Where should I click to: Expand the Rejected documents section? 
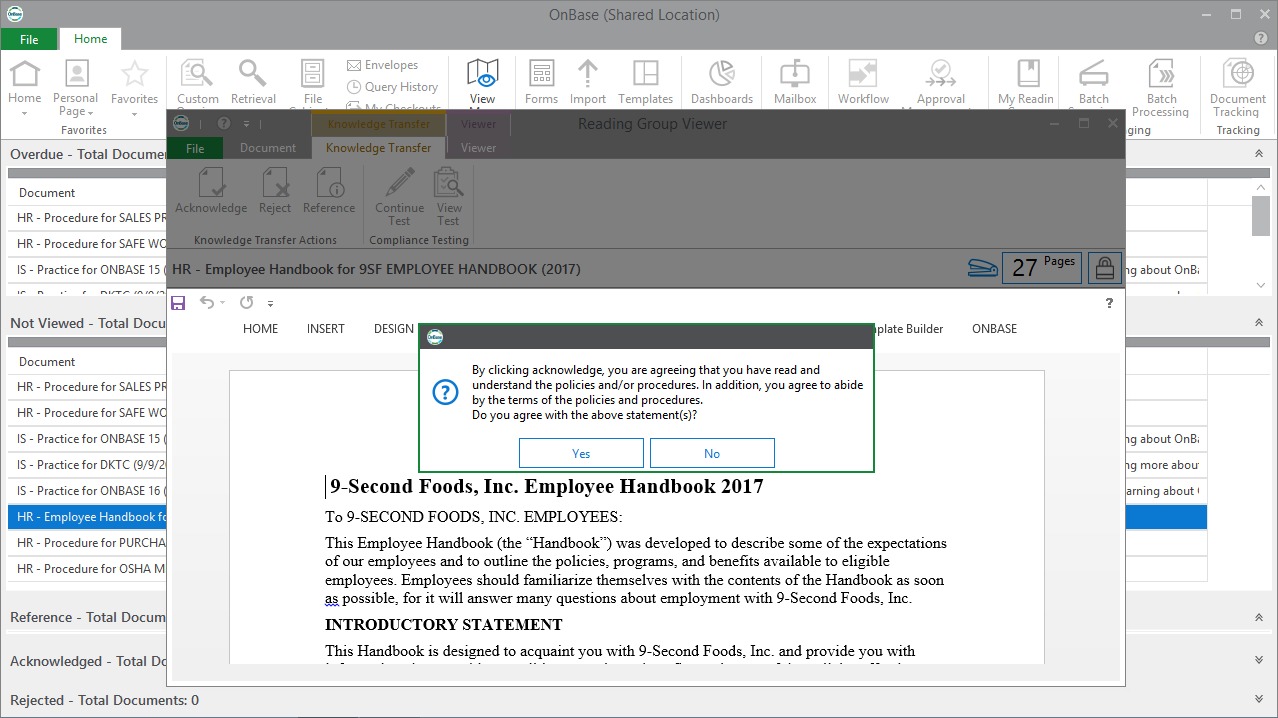(x=1259, y=700)
